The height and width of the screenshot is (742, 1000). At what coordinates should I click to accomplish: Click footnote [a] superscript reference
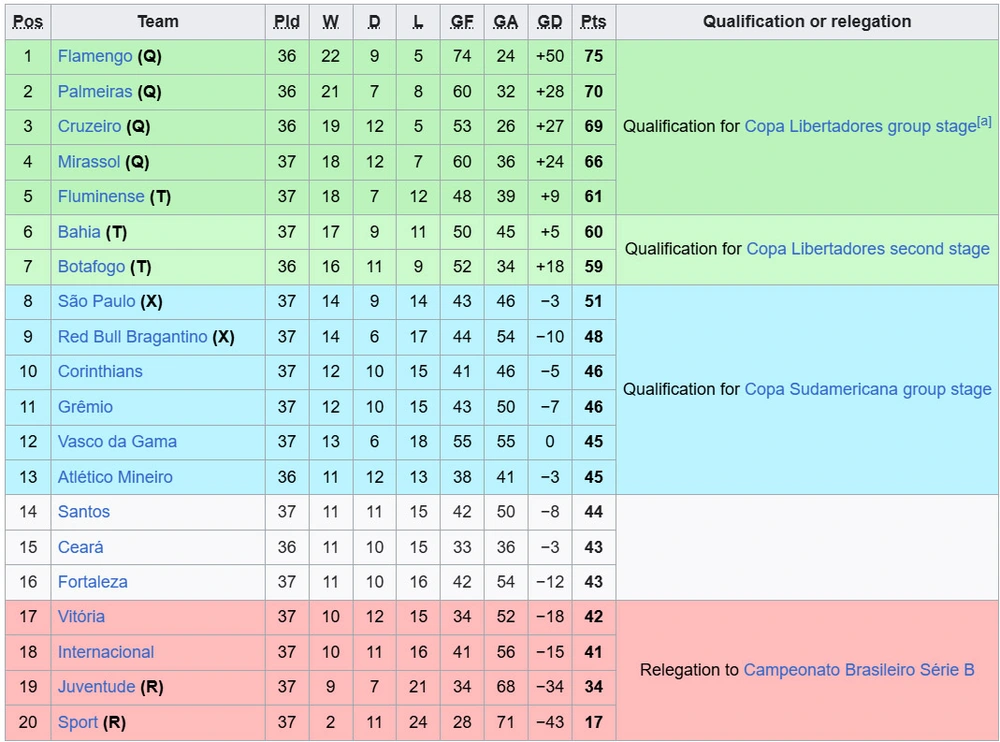tap(984, 121)
